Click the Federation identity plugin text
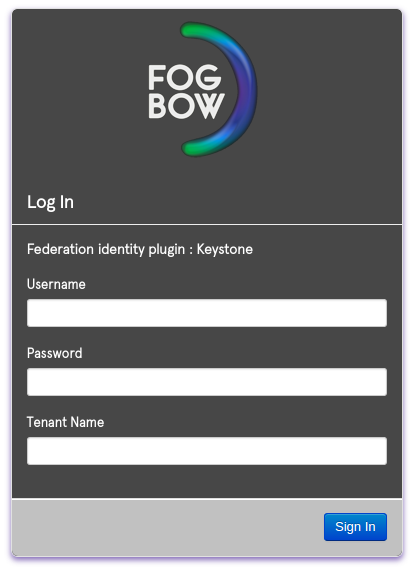The image size is (416, 572). click(106, 250)
